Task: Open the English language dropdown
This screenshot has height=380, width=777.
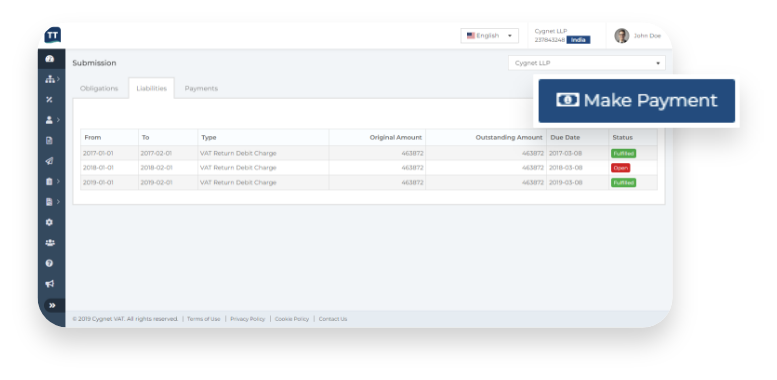Action: pyautogui.click(x=490, y=36)
